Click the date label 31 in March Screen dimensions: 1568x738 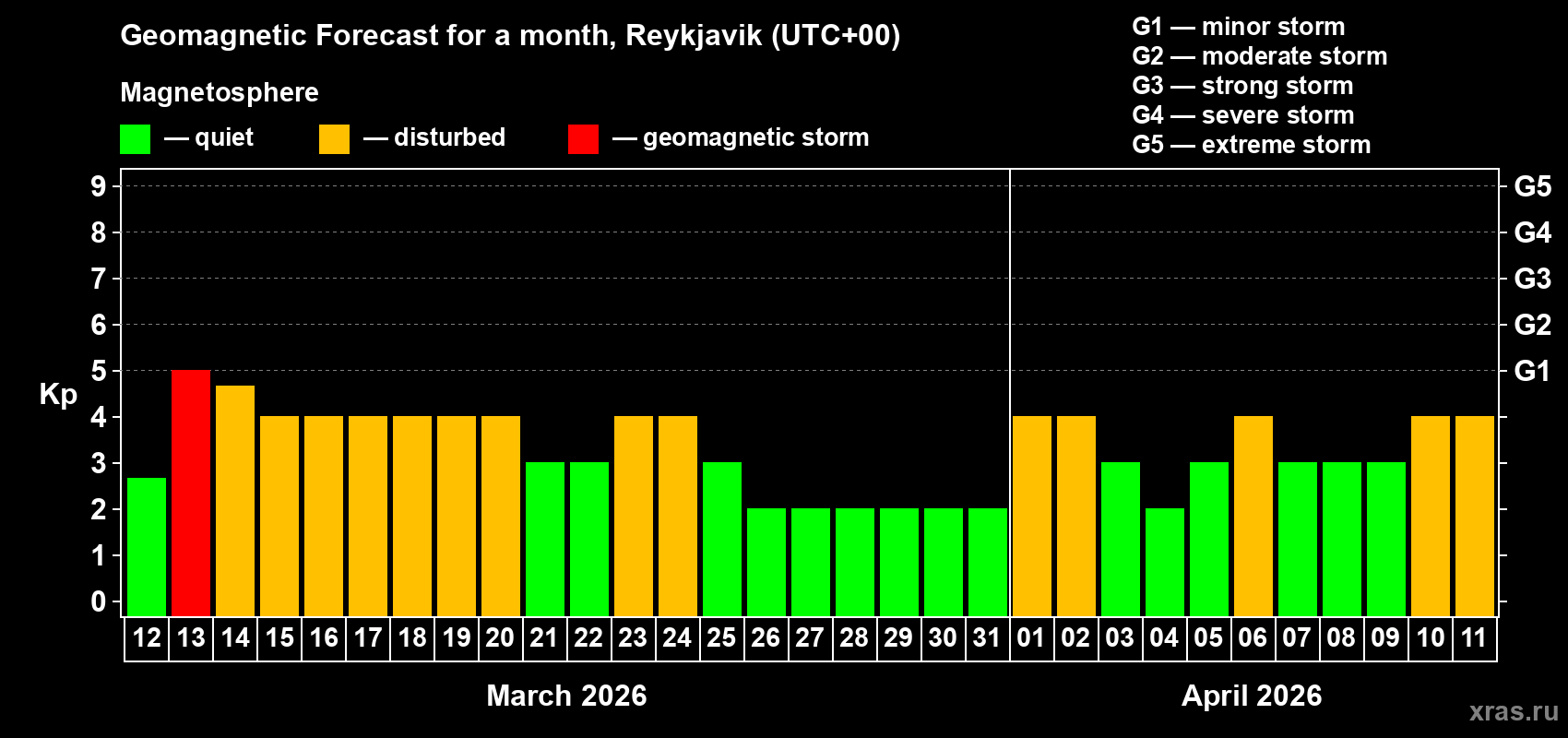tap(987, 637)
